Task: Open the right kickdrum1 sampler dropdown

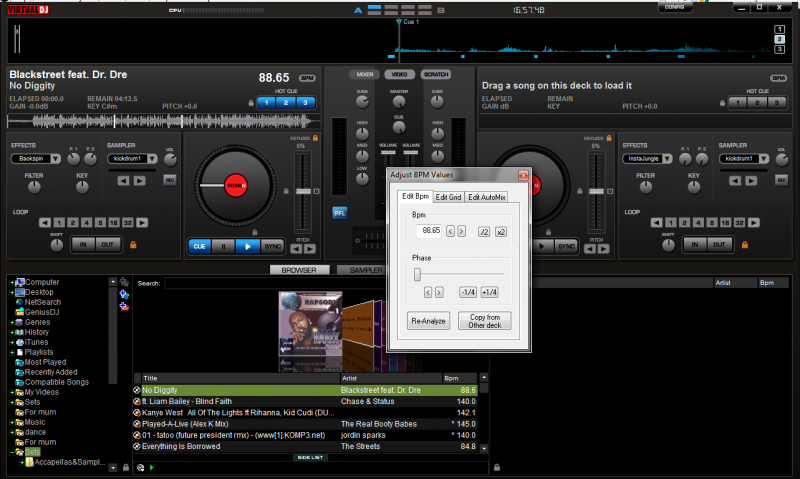Action: point(763,159)
